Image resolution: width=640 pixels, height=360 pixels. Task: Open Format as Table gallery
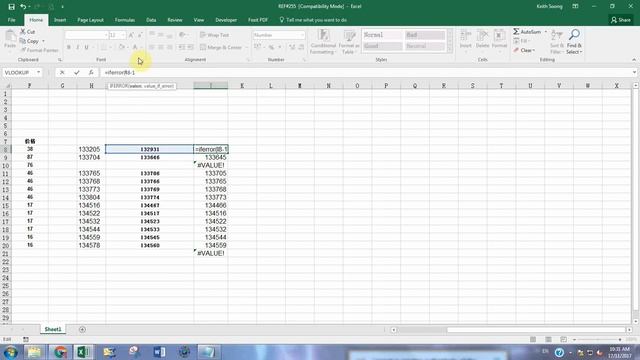click(x=349, y=41)
